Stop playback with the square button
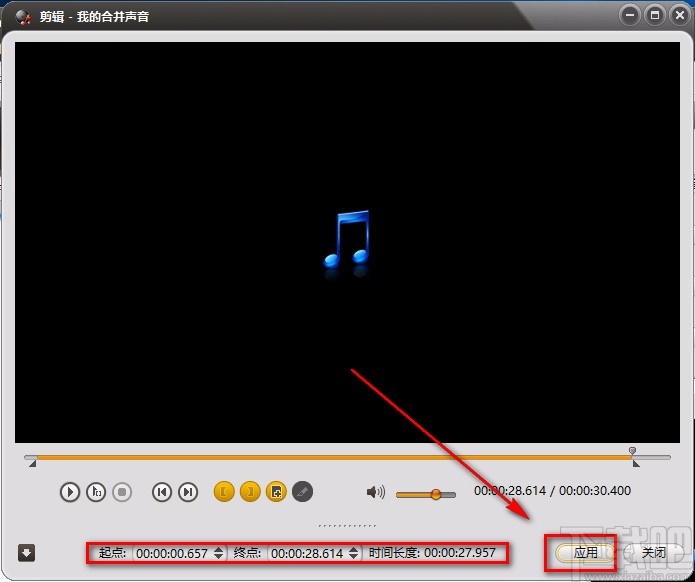Image resolution: width=695 pixels, height=582 pixels. [122, 492]
